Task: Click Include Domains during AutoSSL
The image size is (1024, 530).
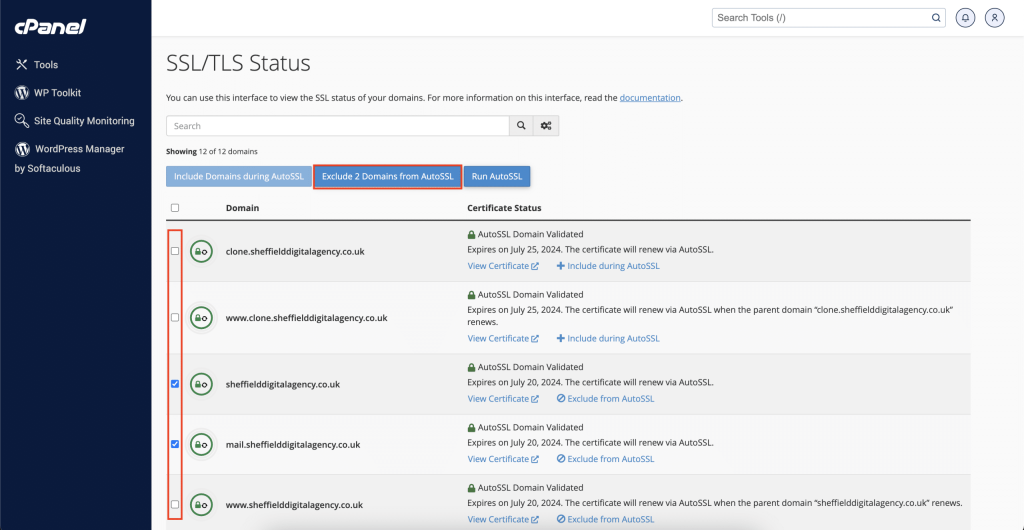Action: (x=238, y=177)
